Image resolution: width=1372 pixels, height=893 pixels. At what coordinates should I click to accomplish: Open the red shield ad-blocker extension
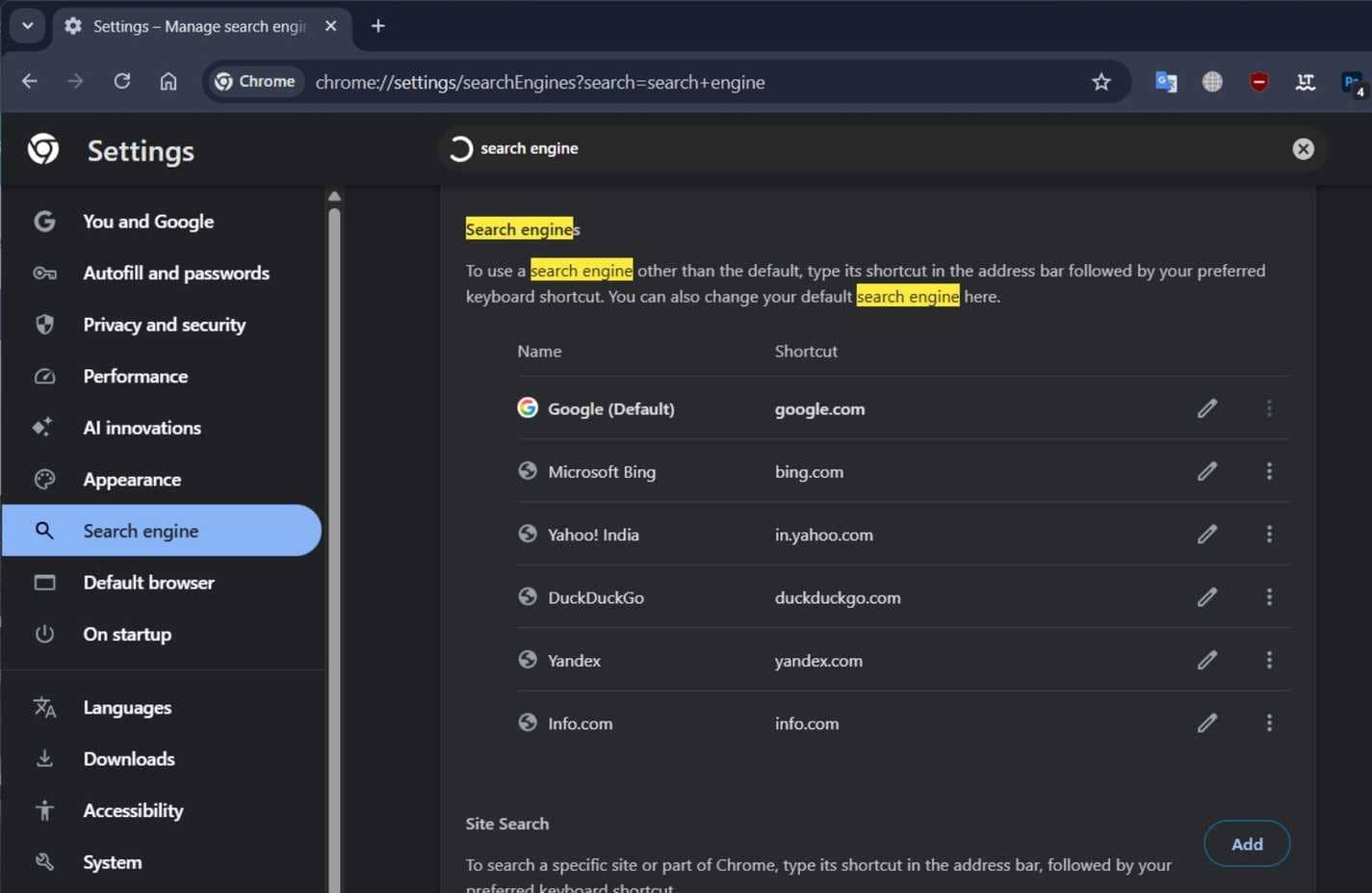coord(1258,82)
